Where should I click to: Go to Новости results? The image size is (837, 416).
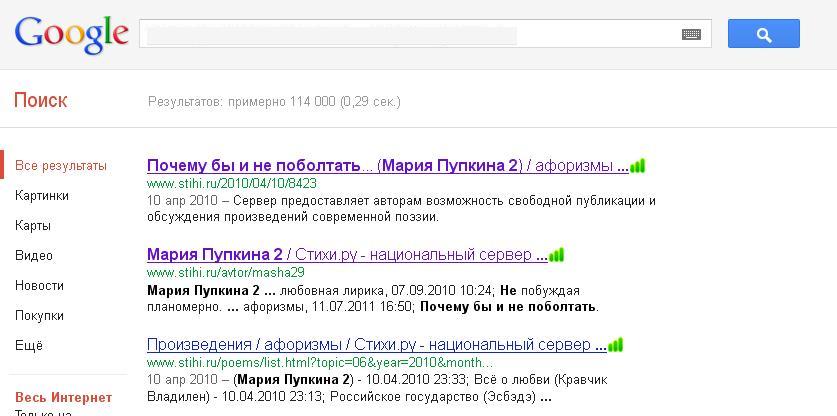[x=39, y=286]
